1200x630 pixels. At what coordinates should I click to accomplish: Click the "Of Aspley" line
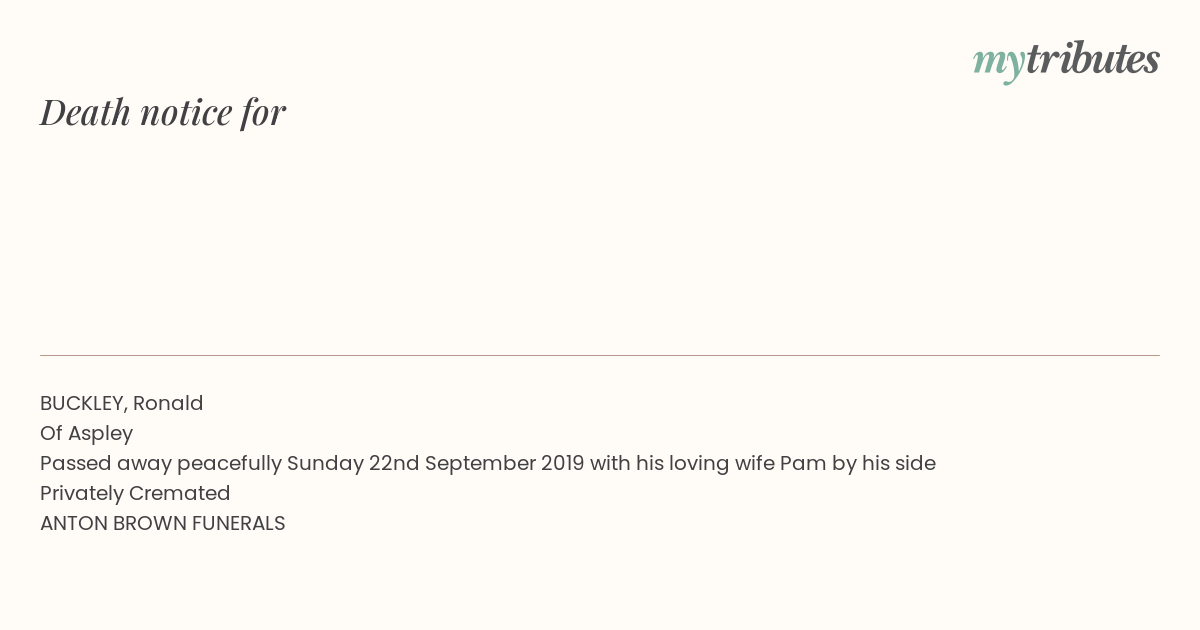point(86,433)
